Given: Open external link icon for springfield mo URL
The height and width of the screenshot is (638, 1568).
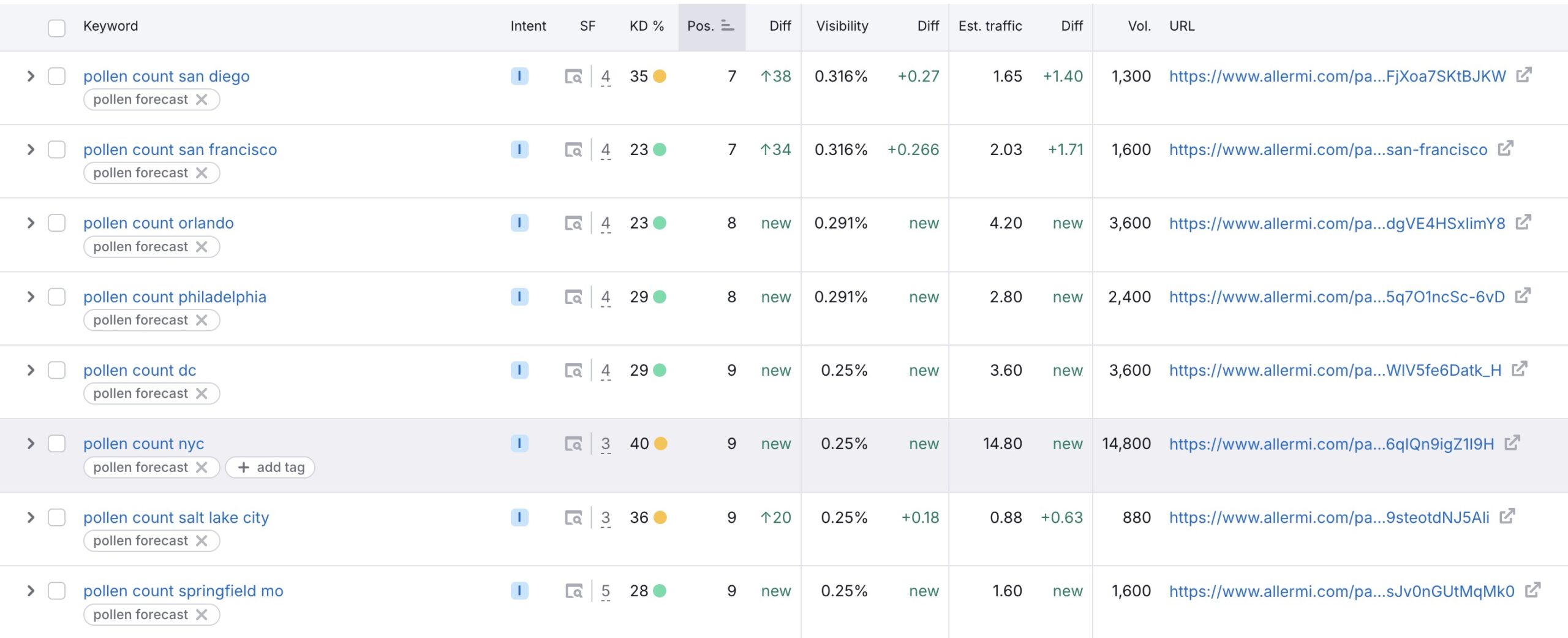Looking at the screenshot, I should pos(1532,590).
